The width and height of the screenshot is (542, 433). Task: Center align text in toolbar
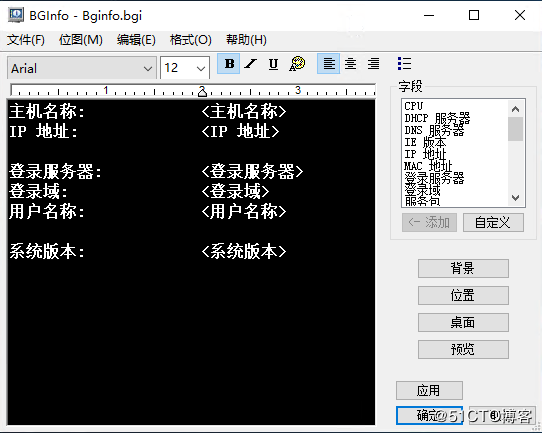click(x=351, y=64)
